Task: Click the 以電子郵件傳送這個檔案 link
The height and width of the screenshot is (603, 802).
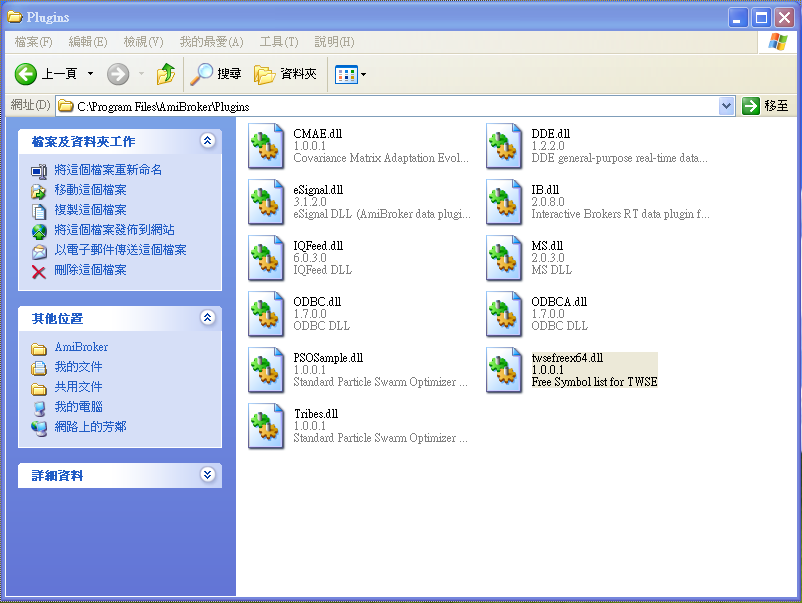Action: tap(120, 250)
